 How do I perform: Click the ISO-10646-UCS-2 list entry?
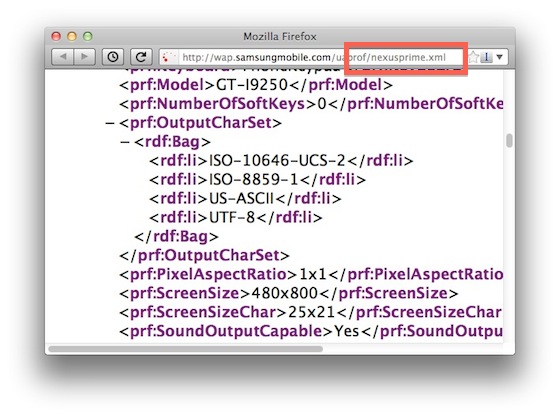[x=277, y=161]
